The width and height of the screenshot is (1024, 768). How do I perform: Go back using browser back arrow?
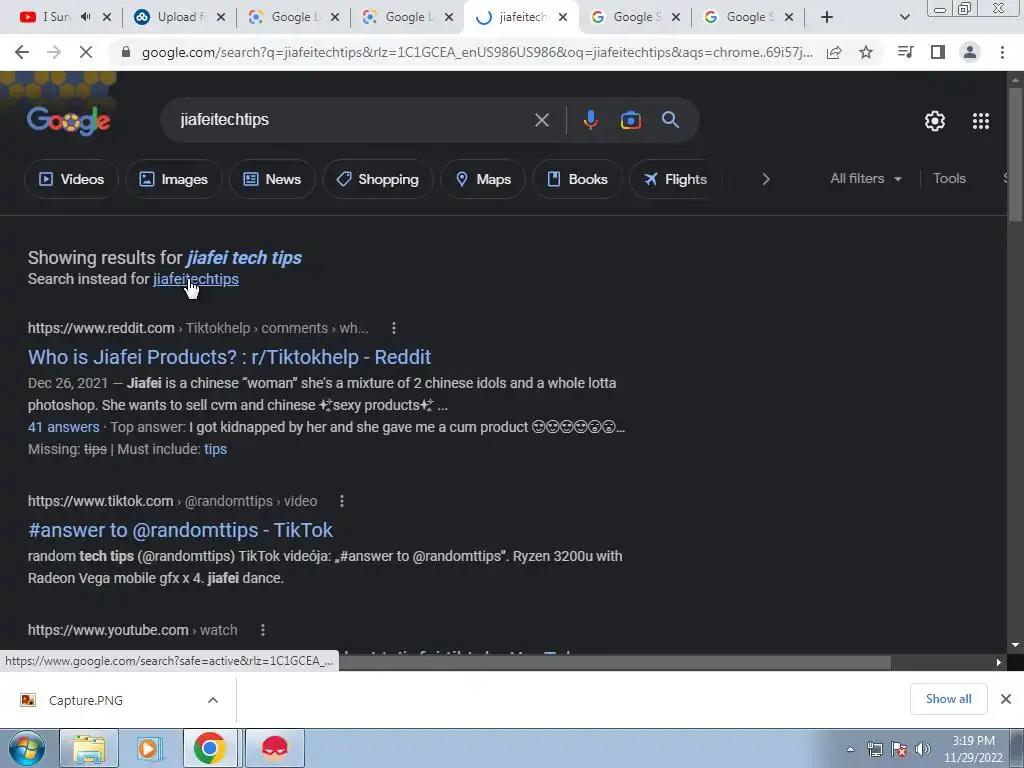click(x=22, y=52)
